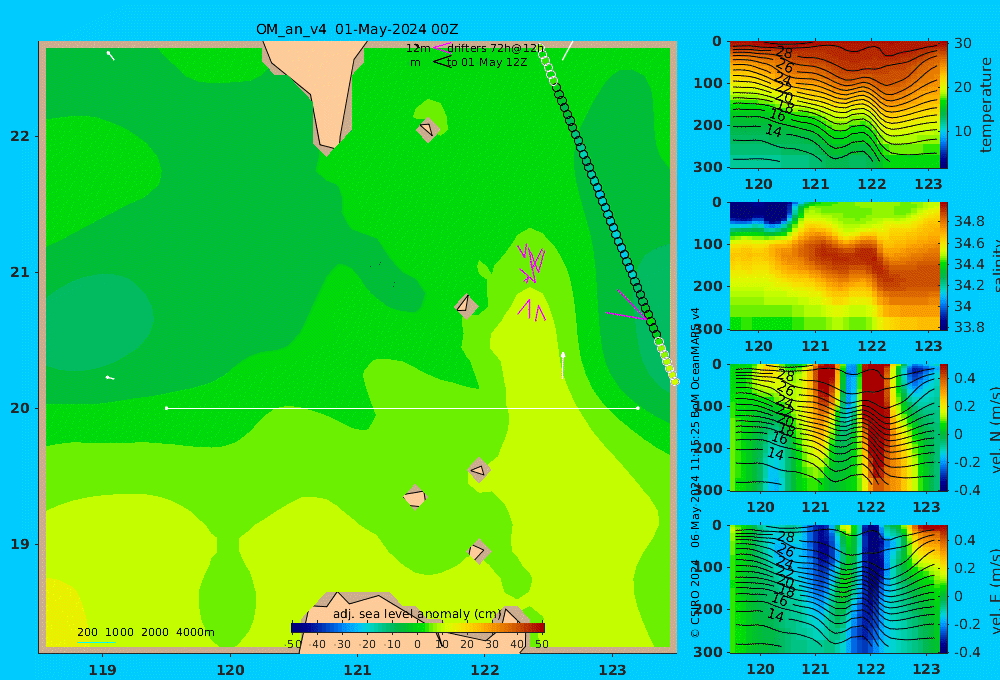Select the west endpoint of the white section line
The width and height of the screenshot is (1000, 680).
coord(166,408)
